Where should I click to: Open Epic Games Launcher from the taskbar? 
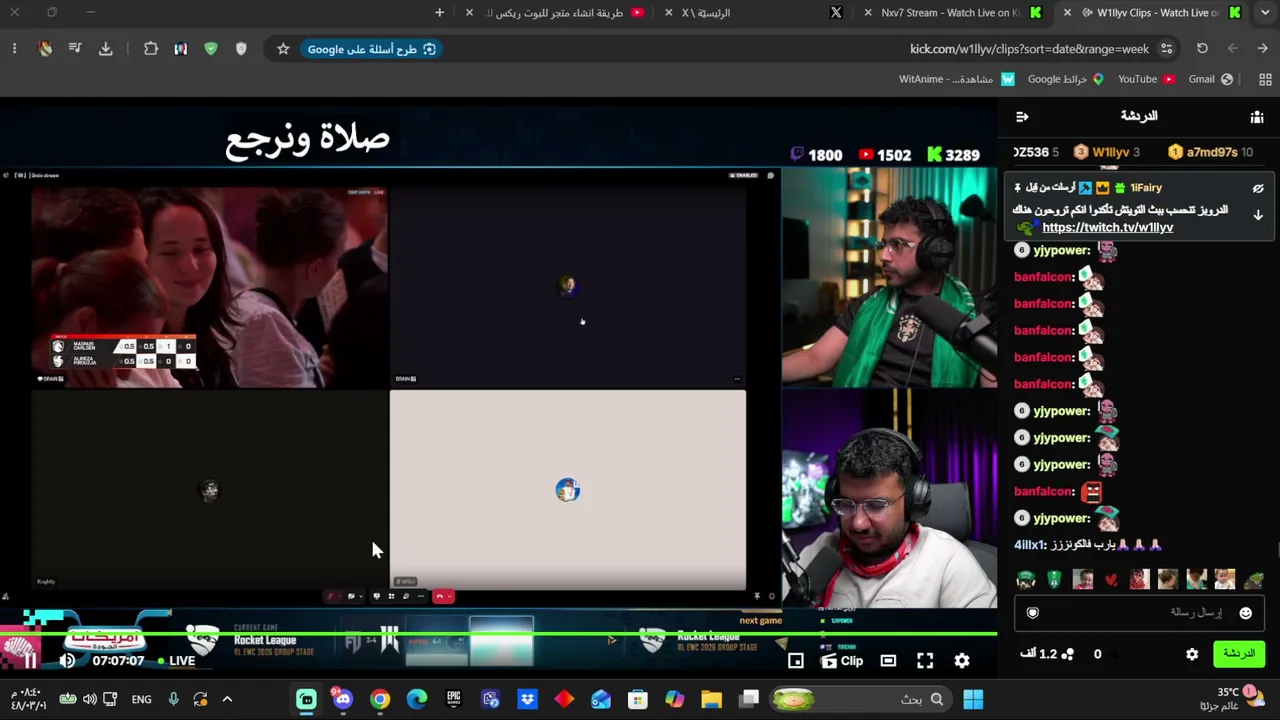click(454, 699)
